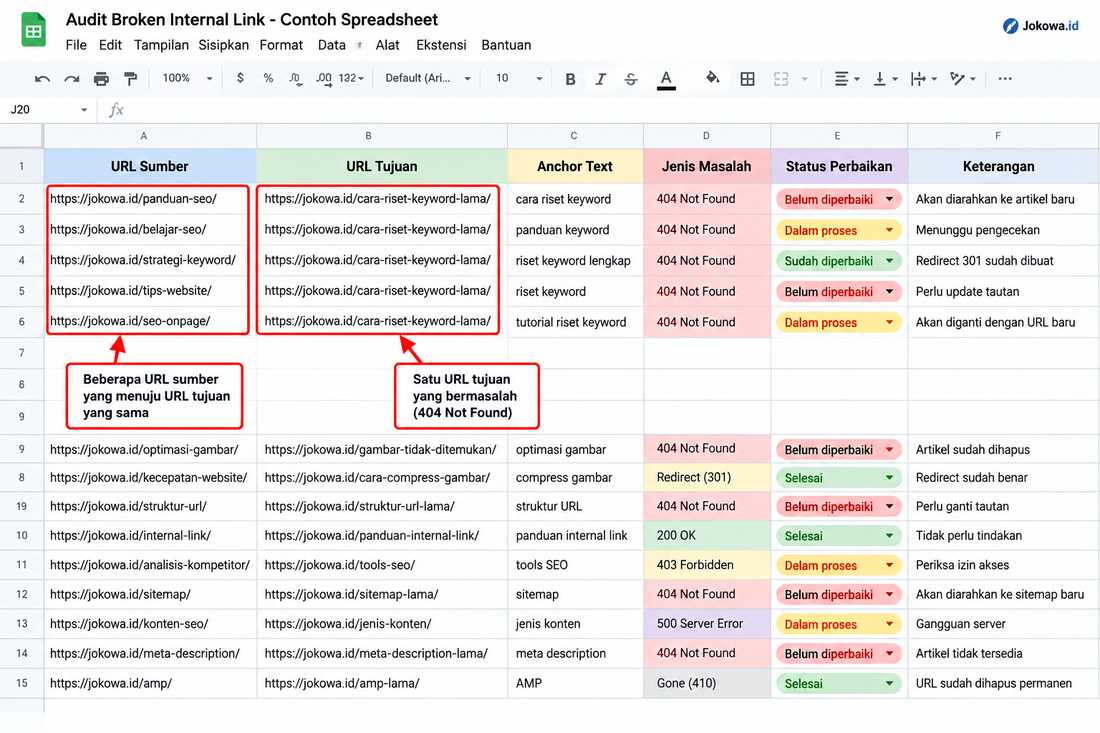
Task: Open the Default (Ari... font dropdown
Action: click(x=428, y=78)
